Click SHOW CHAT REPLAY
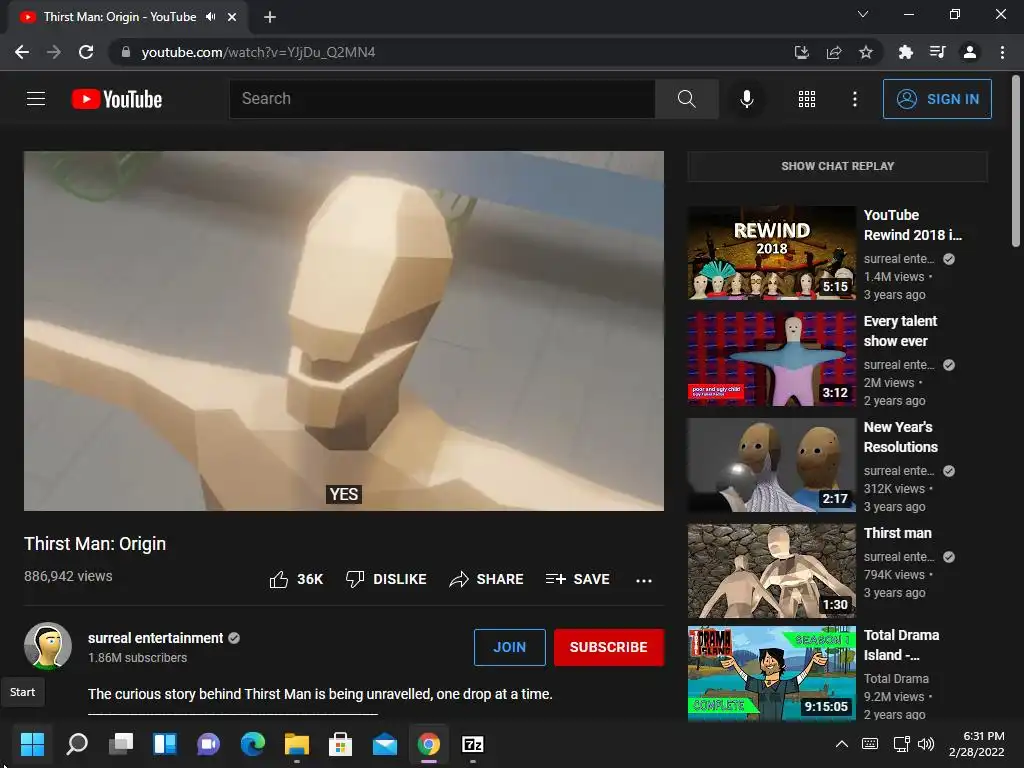The height and width of the screenshot is (768, 1024). [837, 166]
